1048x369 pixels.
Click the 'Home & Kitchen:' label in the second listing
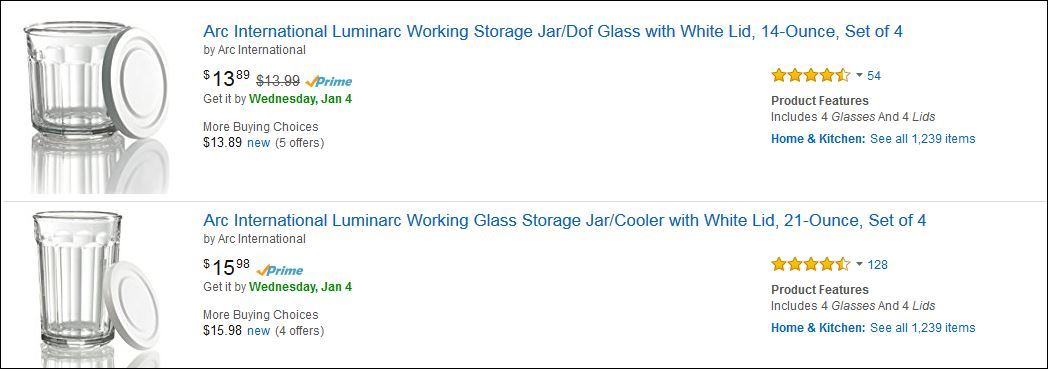point(818,328)
